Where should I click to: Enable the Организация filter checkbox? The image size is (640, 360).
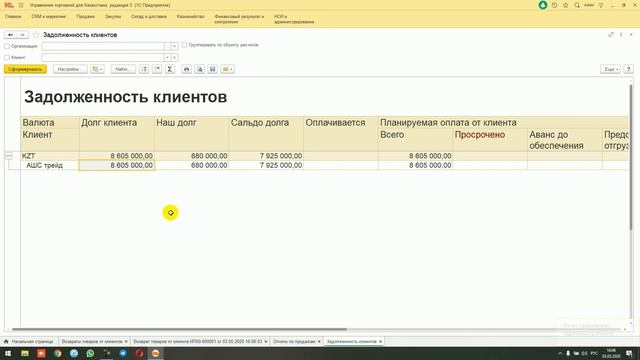[7, 47]
